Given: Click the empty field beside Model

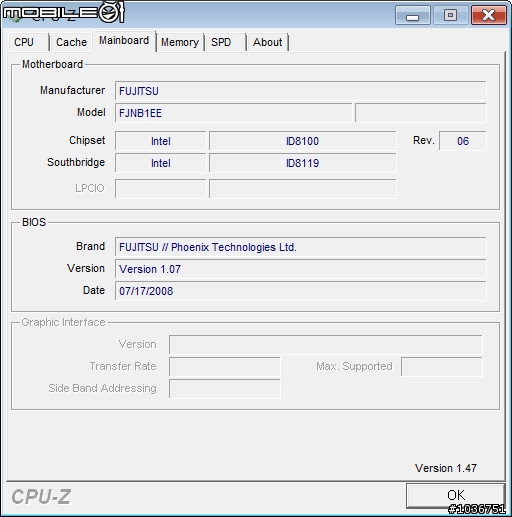Looking at the screenshot, I should (x=420, y=113).
